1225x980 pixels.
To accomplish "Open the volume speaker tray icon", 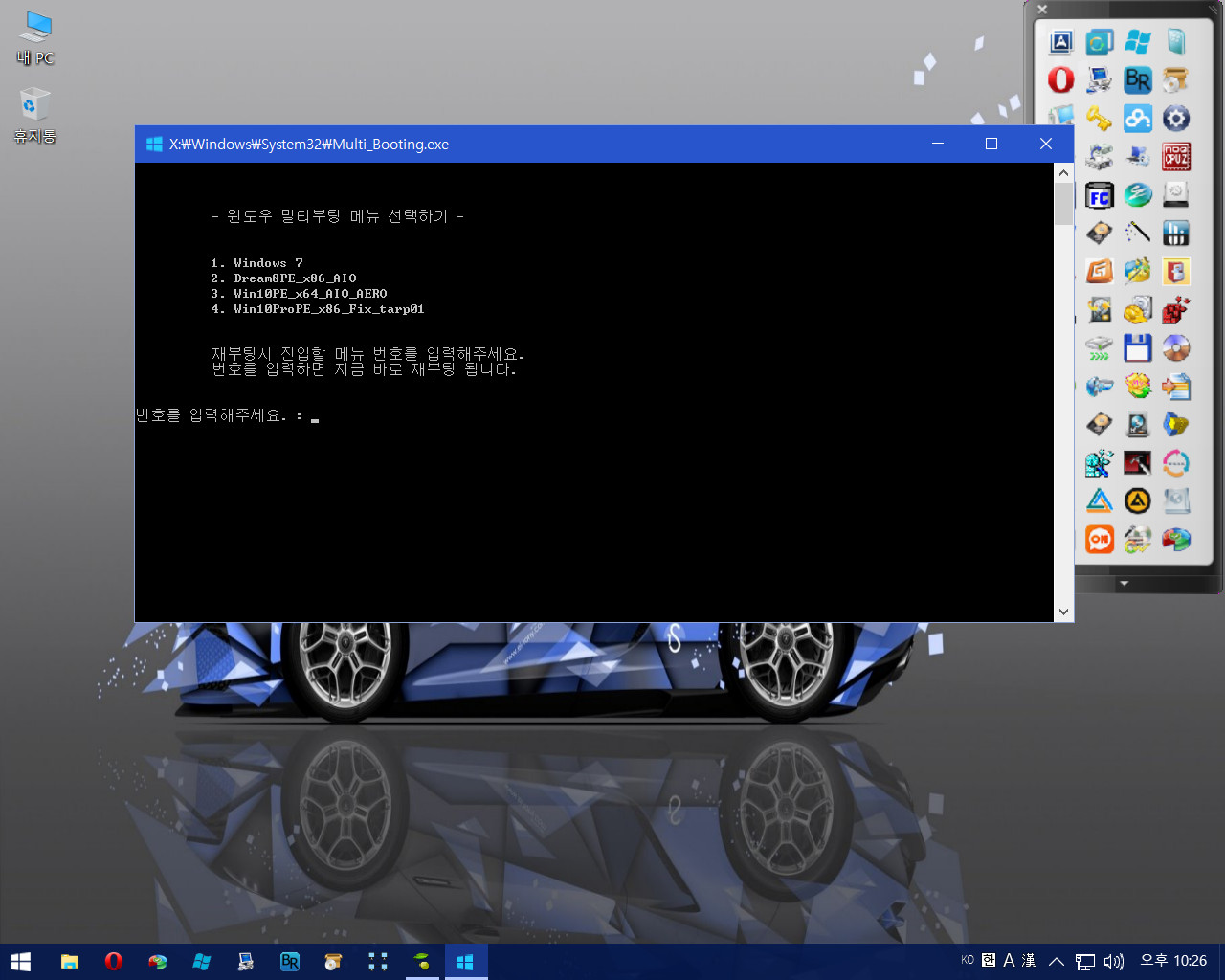I will (x=1114, y=961).
